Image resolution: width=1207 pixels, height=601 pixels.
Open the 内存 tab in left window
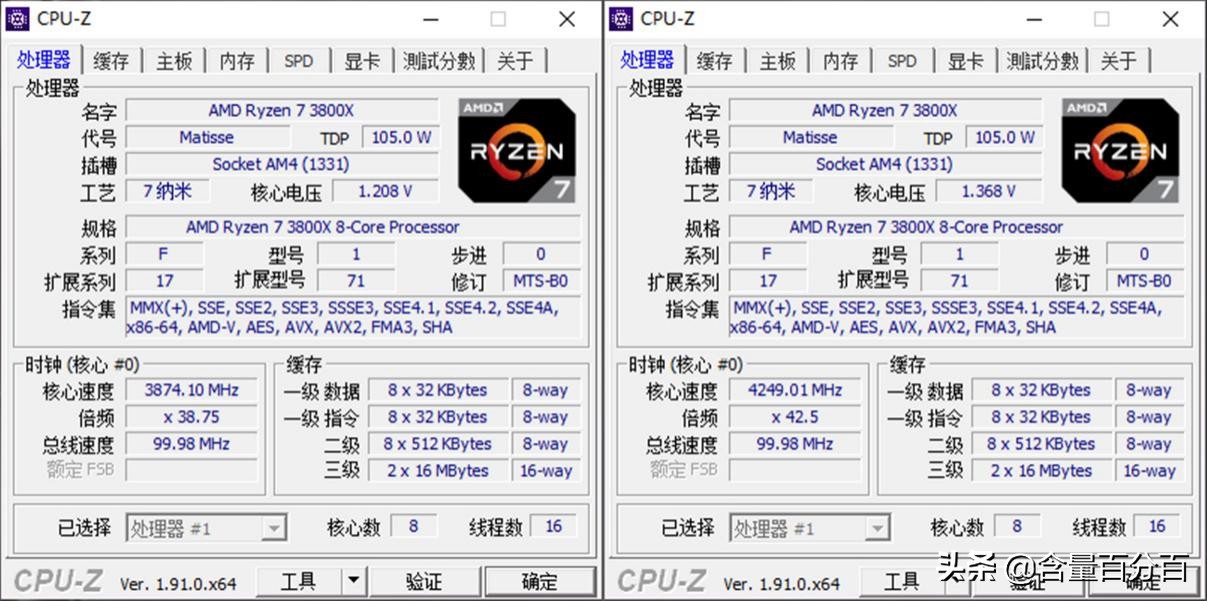[x=237, y=60]
